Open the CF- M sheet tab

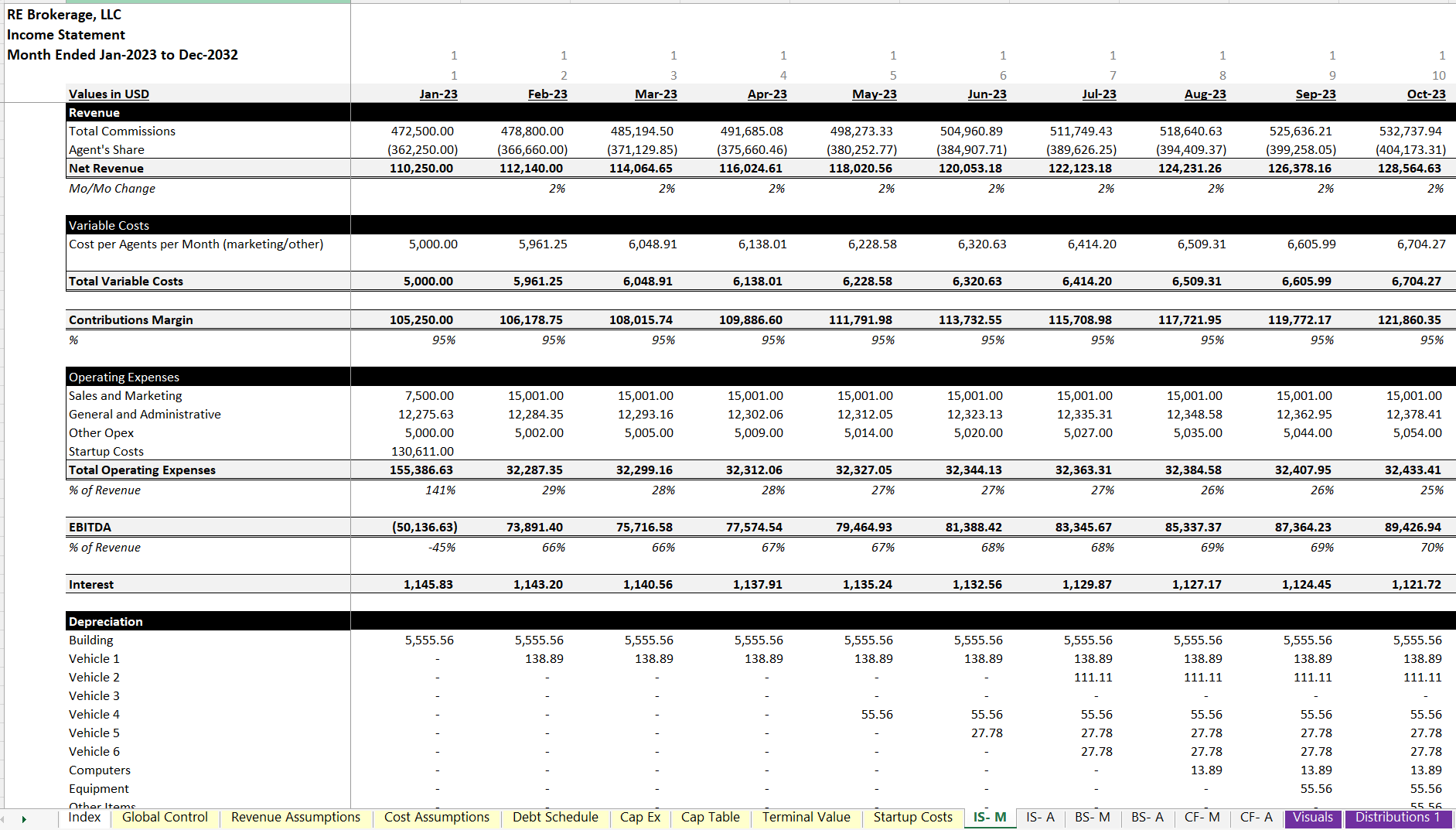point(1202,818)
